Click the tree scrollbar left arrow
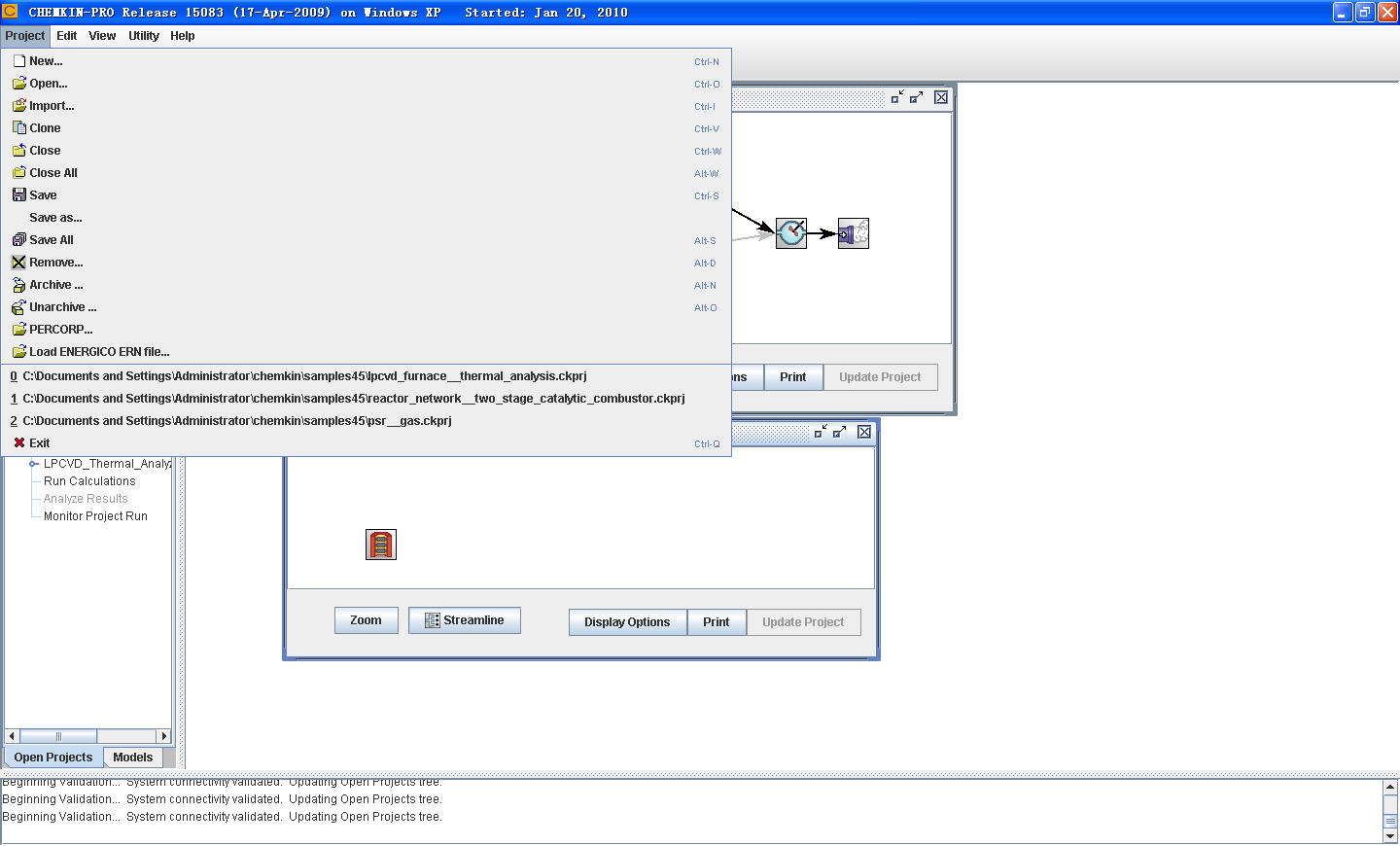The image size is (1400, 846). pyautogui.click(x=12, y=736)
